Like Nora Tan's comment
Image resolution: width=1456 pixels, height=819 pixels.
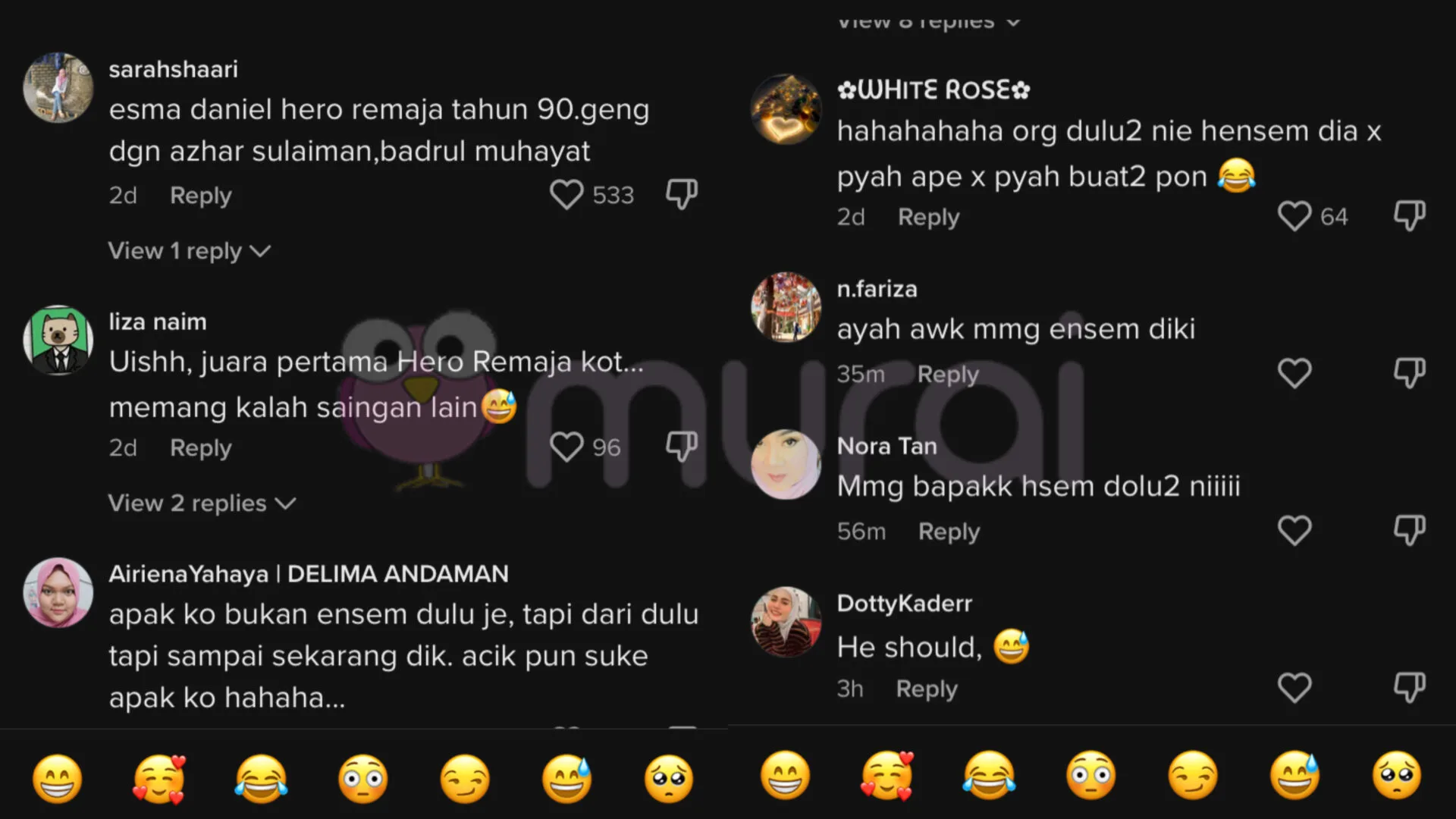pyautogui.click(x=1294, y=531)
